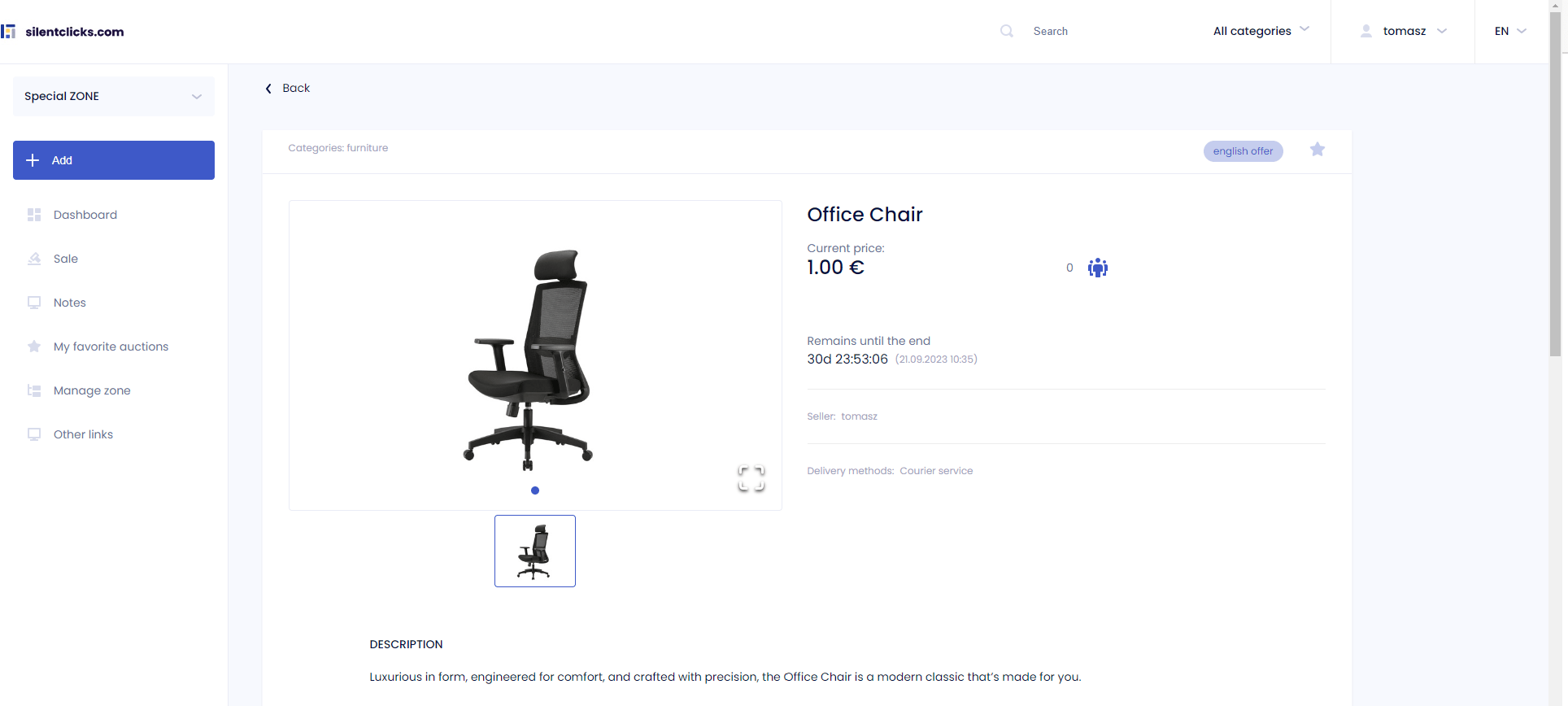Open the All categories dropdown
The width and height of the screenshot is (1568, 706).
[1261, 31]
